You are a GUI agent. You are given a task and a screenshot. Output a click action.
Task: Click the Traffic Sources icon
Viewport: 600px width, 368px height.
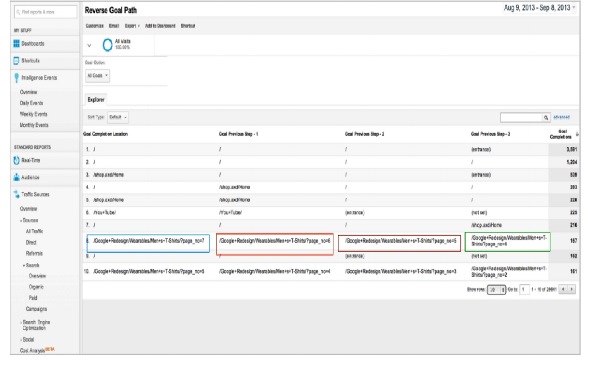point(16,194)
